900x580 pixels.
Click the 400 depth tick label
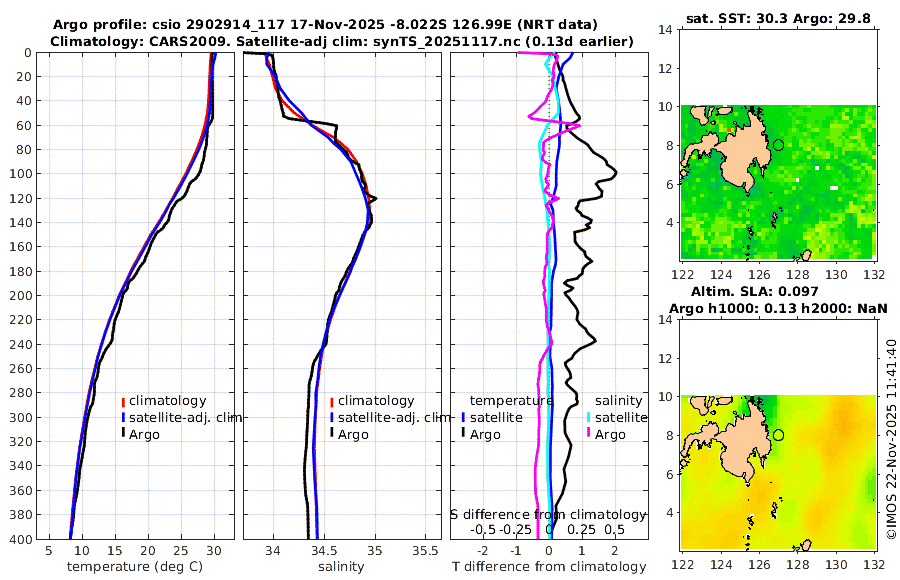tap(21, 539)
